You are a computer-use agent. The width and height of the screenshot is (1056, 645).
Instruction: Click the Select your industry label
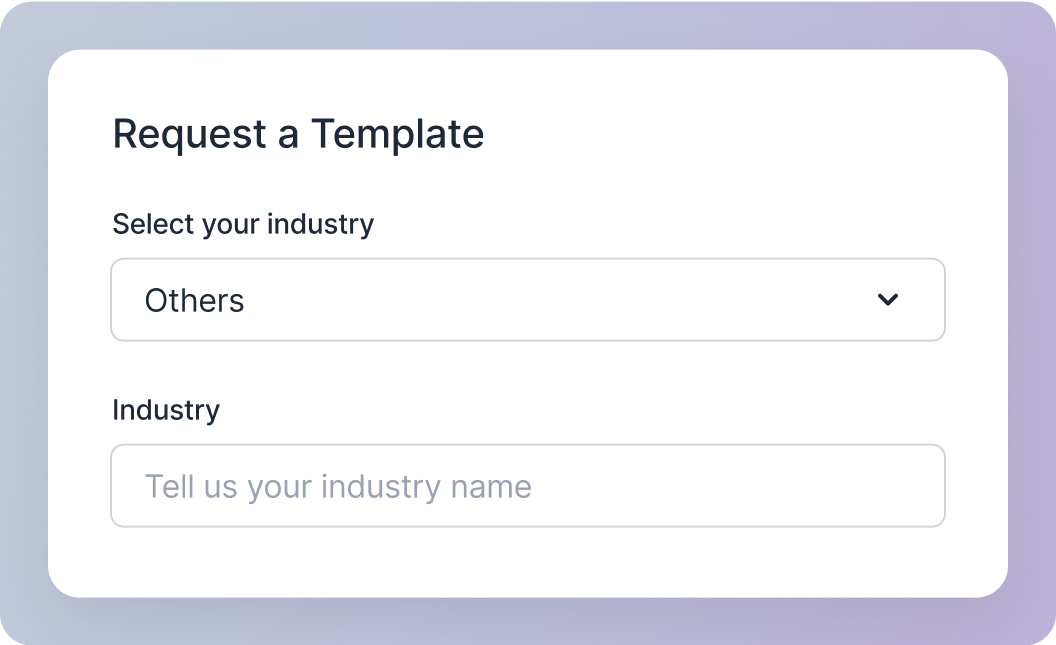point(243,224)
